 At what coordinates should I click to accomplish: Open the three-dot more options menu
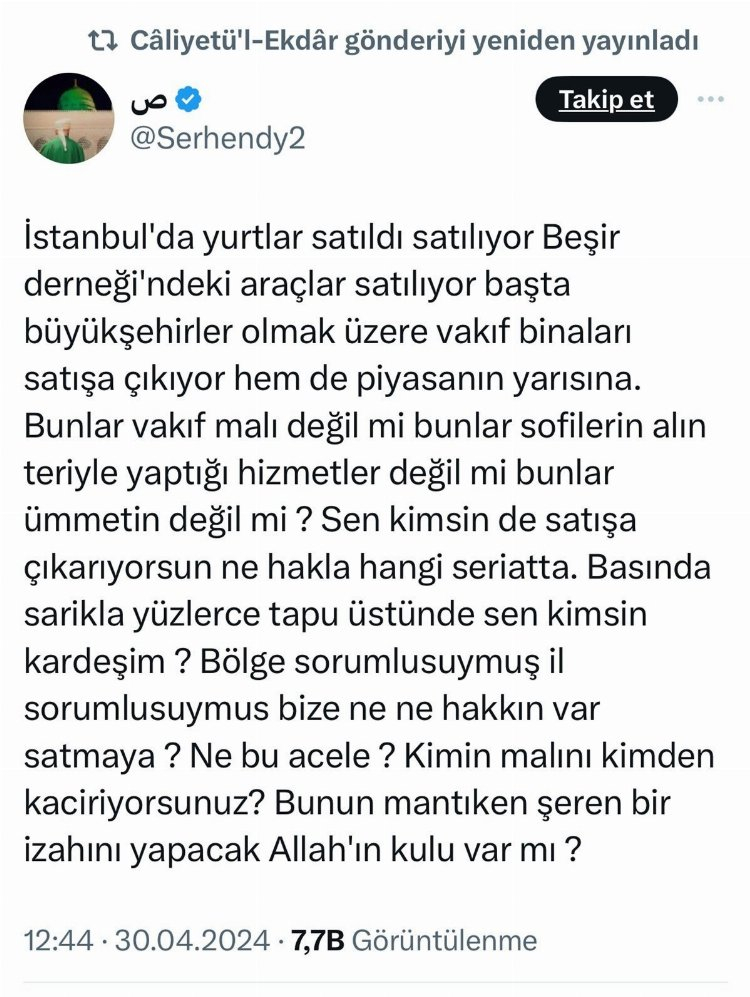tap(709, 99)
